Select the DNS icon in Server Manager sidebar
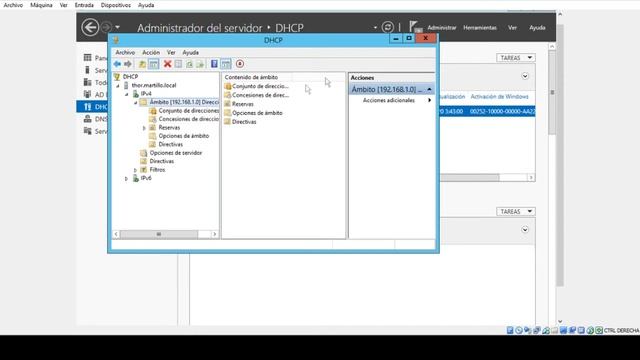 point(87,119)
